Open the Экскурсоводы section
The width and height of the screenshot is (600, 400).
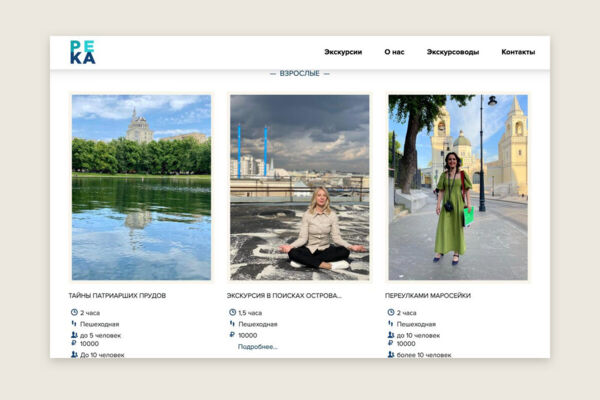[453, 52]
